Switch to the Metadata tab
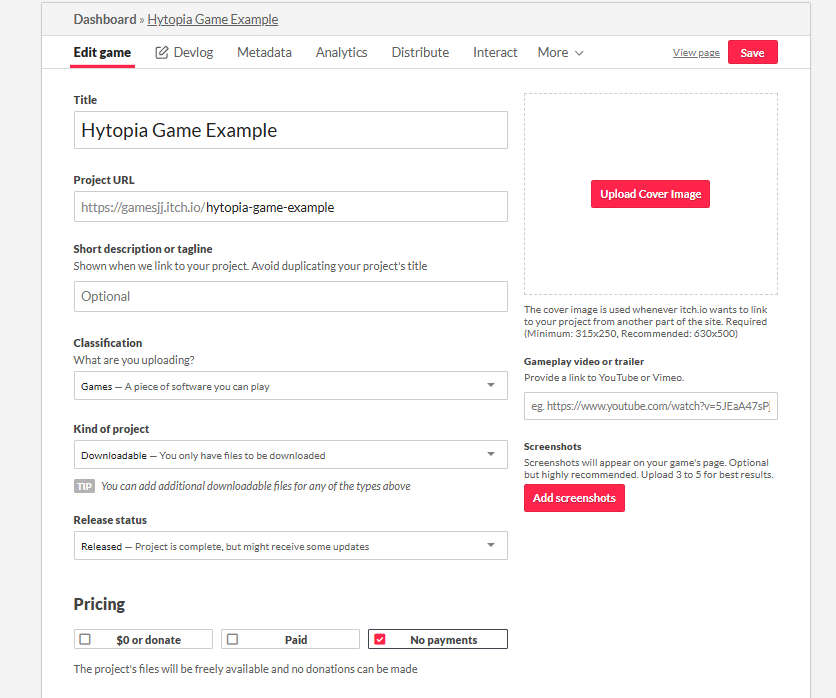 tap(264, 52)
